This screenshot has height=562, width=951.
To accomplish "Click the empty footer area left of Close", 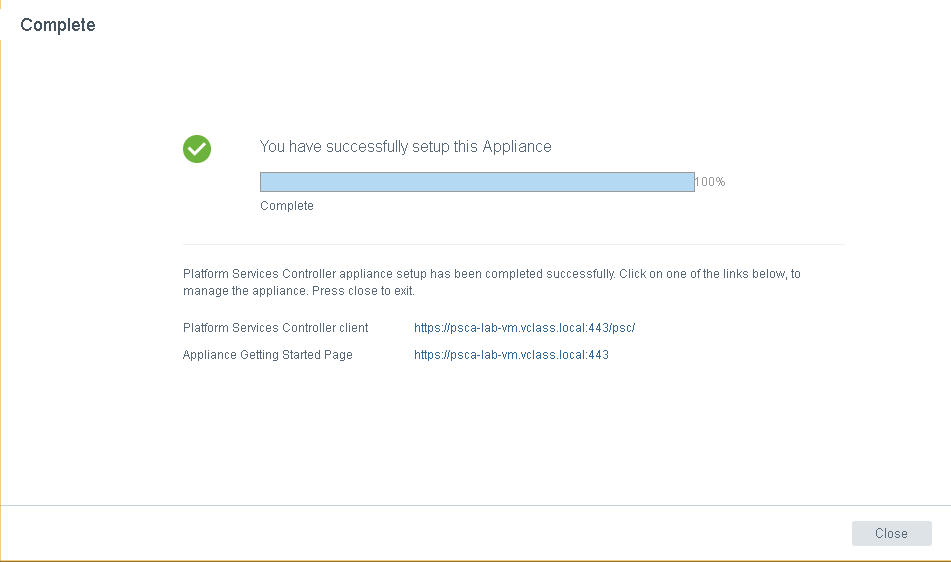I will tap(420, 534).
